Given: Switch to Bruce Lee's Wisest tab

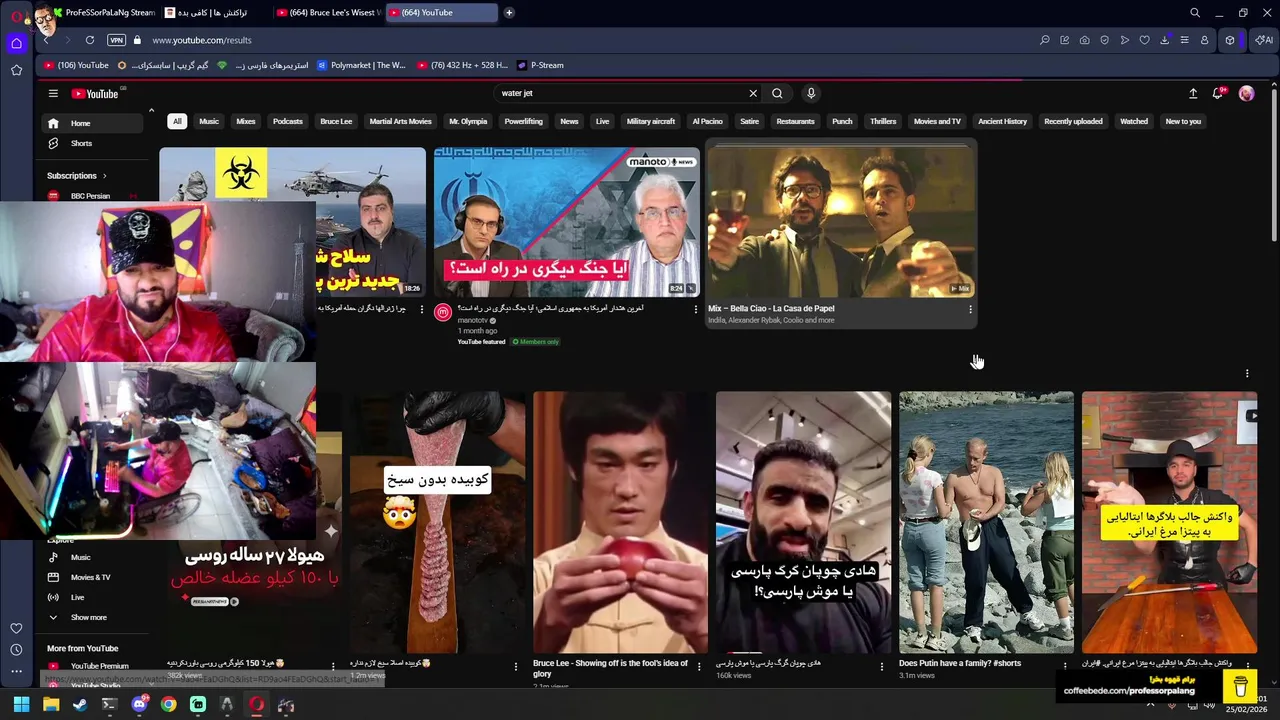Looking at the screenshot, I should coord(327,13).
